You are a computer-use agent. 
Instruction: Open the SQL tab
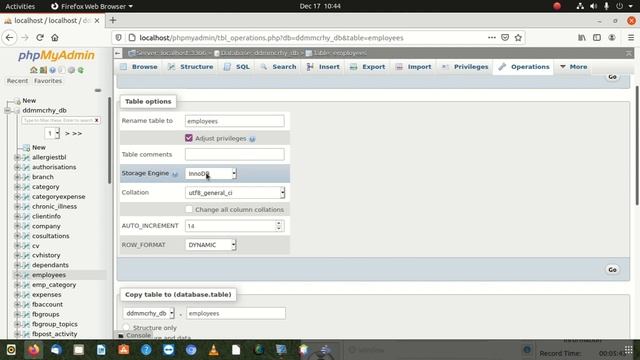(237, 67)
